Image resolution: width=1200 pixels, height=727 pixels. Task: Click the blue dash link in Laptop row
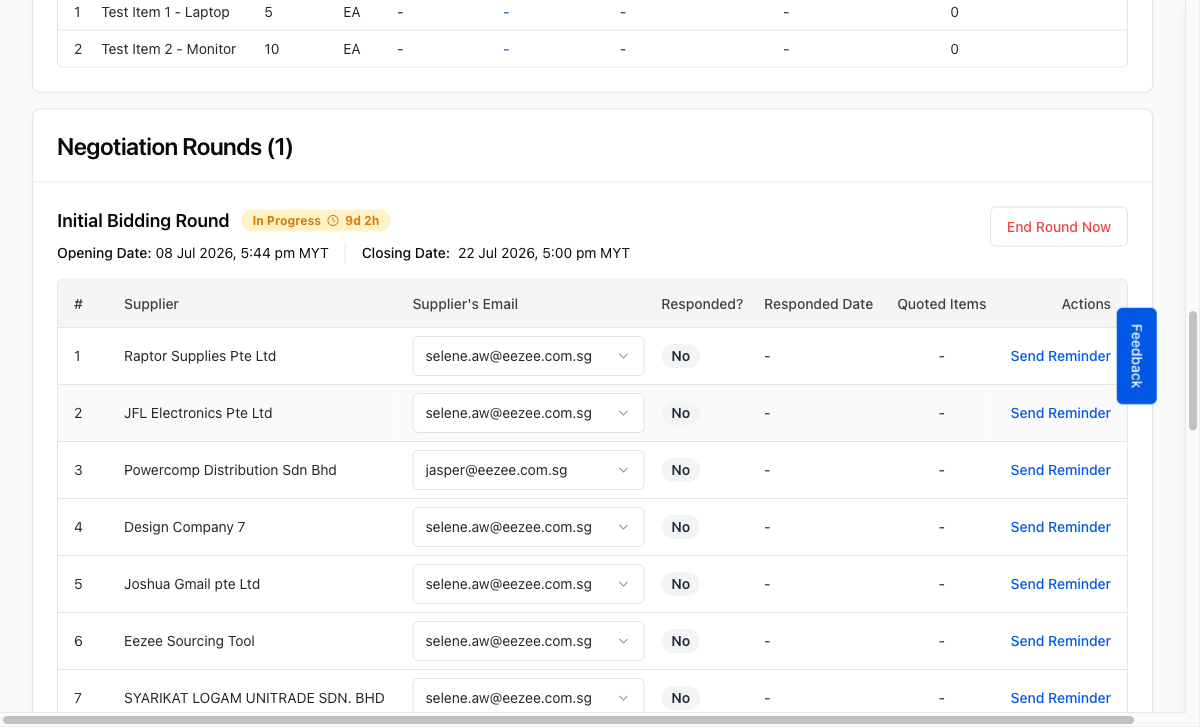coord(506,12)
